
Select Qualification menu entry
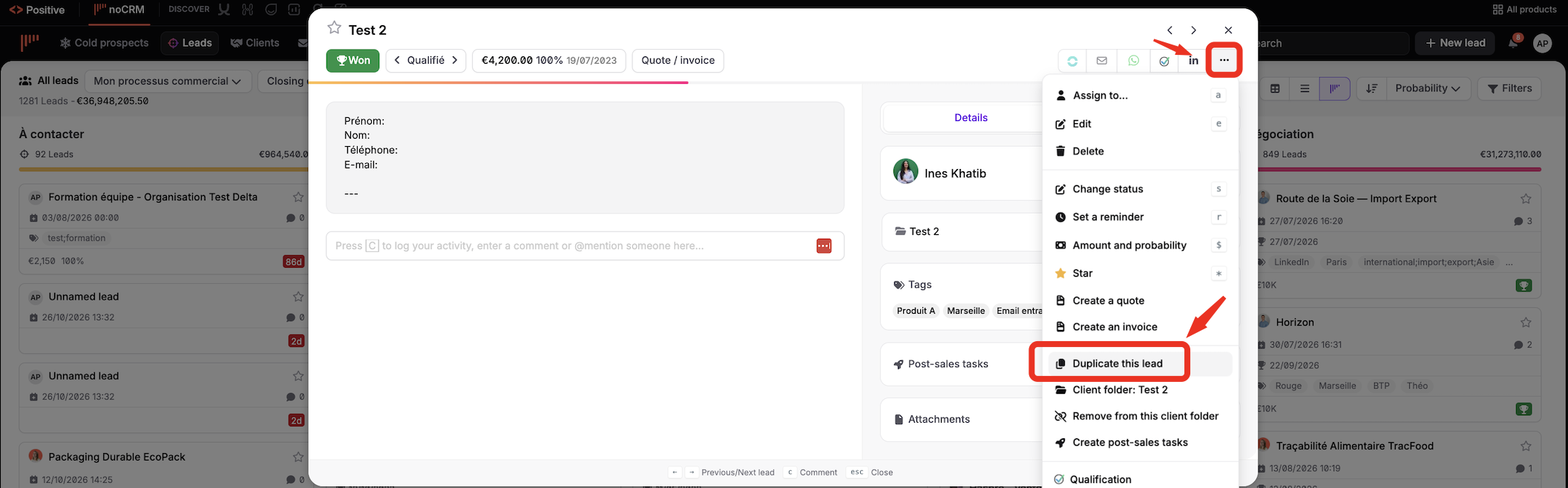coord(1140,479)
